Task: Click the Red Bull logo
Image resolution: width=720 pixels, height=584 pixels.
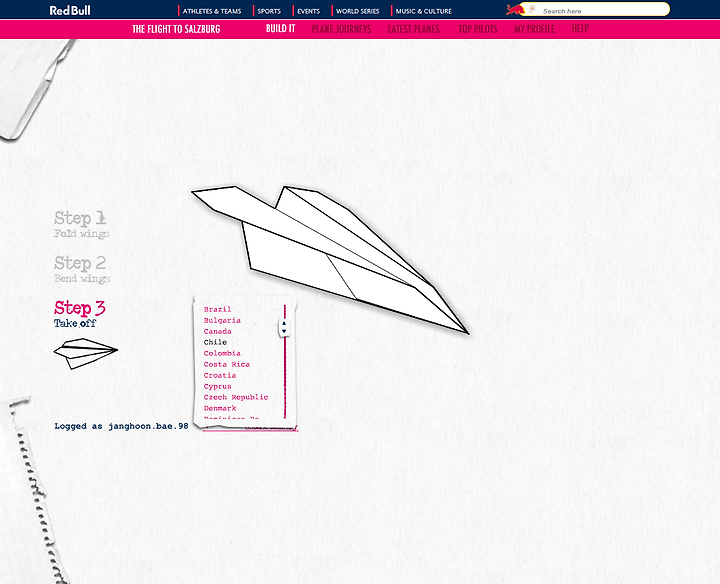Action: (x=70, y=10)
